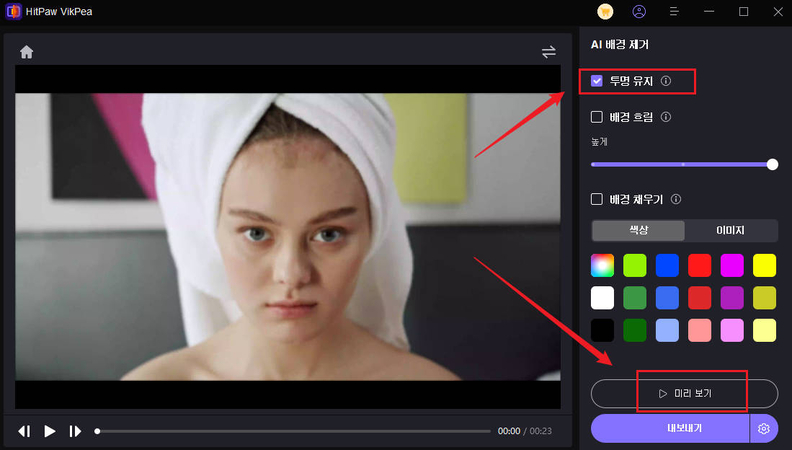The width and height of the screenshot is (792, 450).
Task: Open the shopping cart icon
Action: [x=605, y=12]
